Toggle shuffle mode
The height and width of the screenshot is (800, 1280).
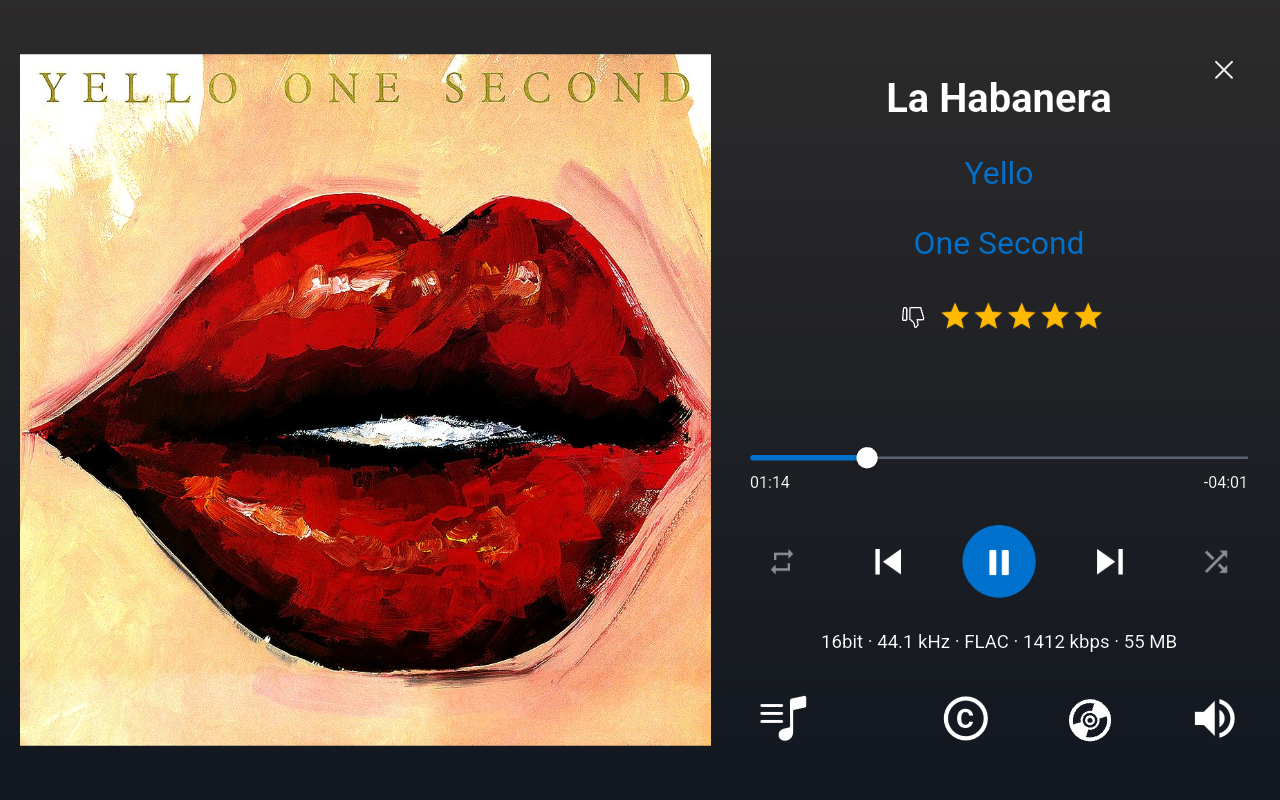coord(1216,562)
